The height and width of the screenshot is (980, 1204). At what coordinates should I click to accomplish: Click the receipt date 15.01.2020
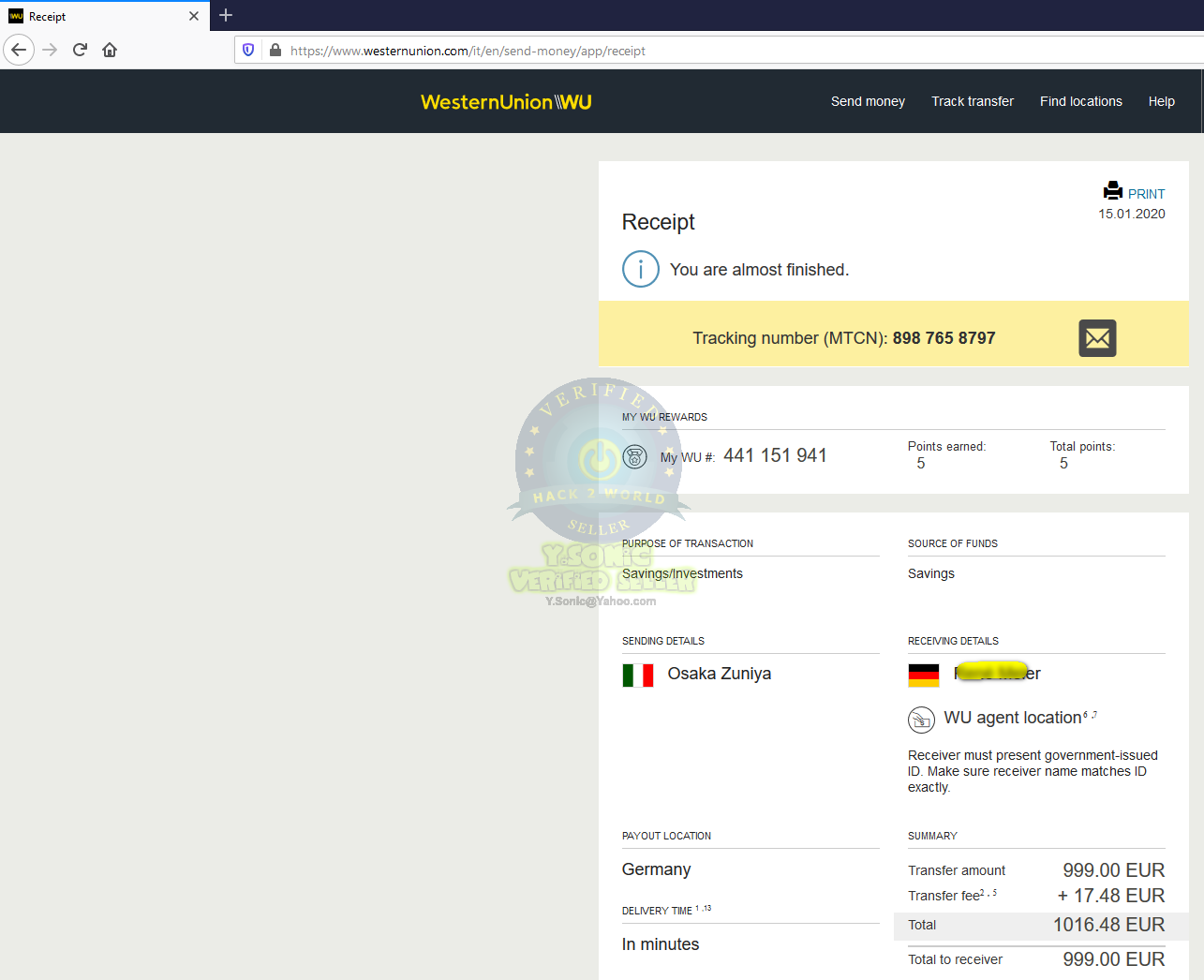click(1132, 214)
